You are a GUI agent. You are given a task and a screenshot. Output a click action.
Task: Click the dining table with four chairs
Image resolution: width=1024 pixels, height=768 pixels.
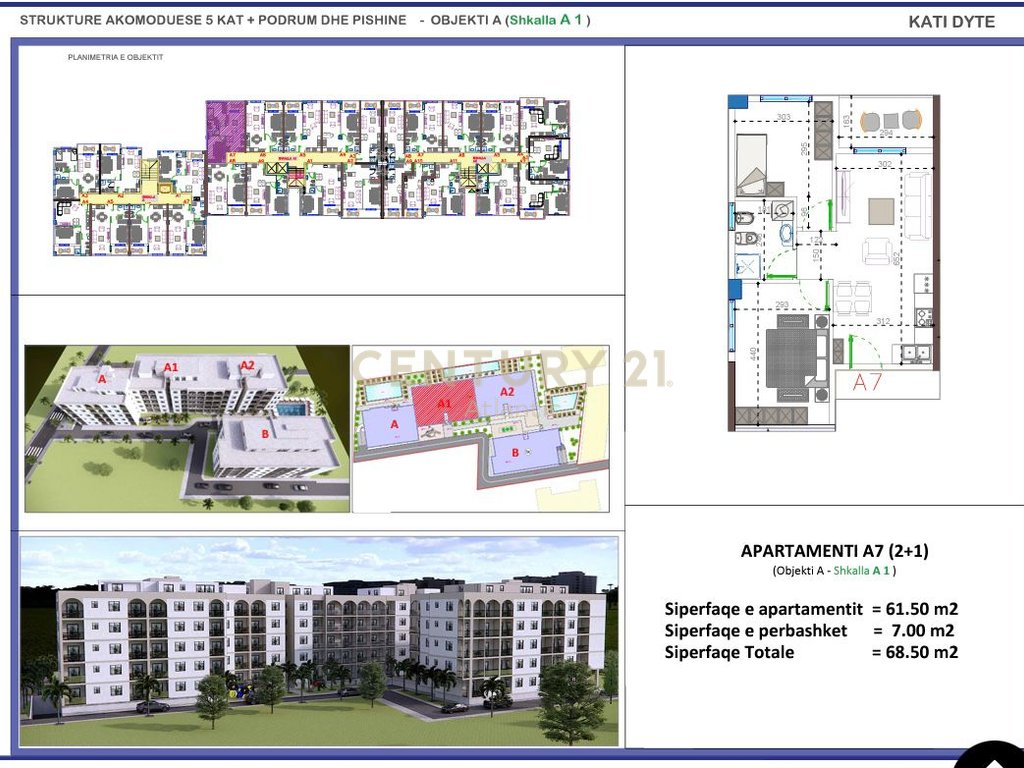point(854,298)
